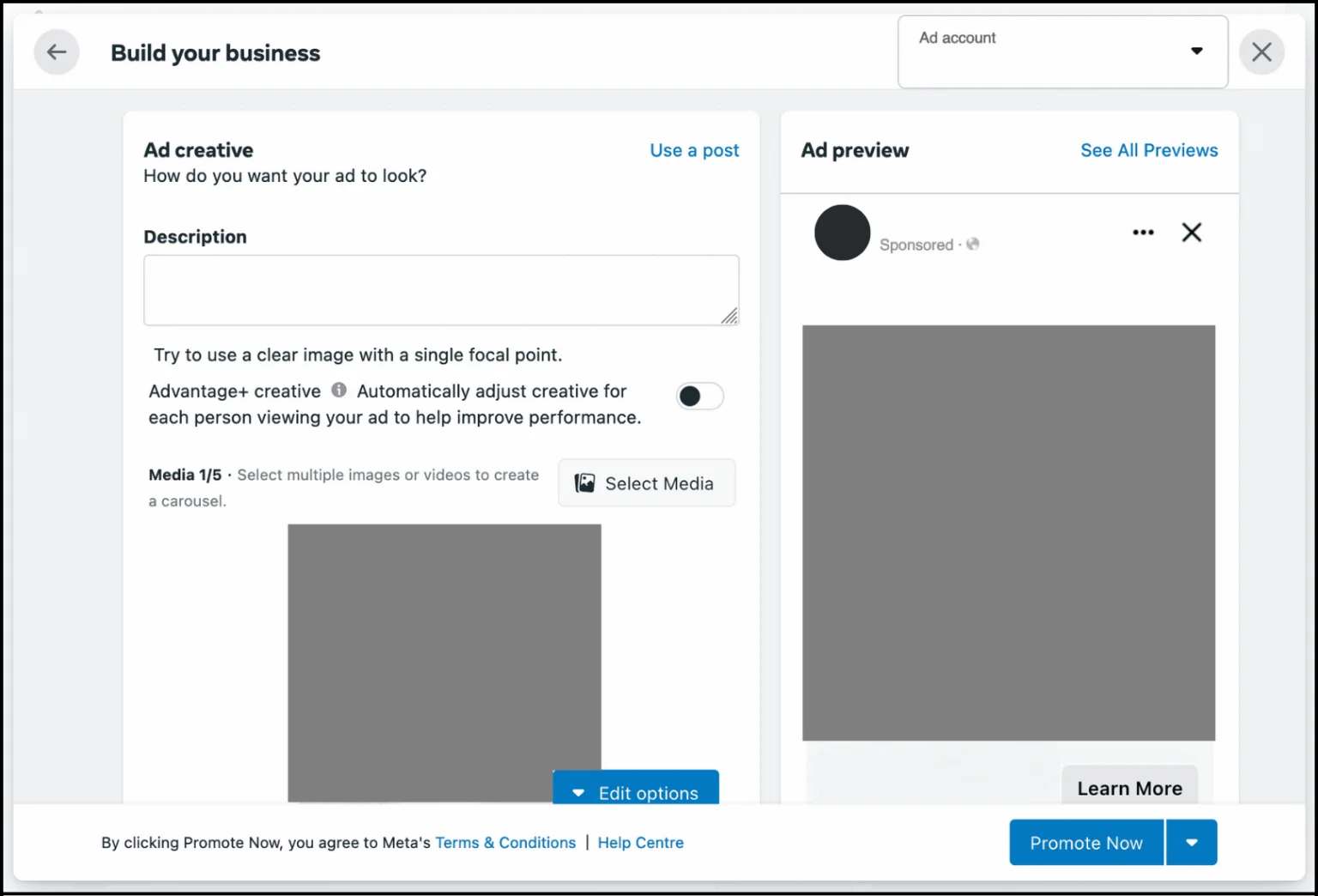Open the Ad account dropdown

[1061, 51]
